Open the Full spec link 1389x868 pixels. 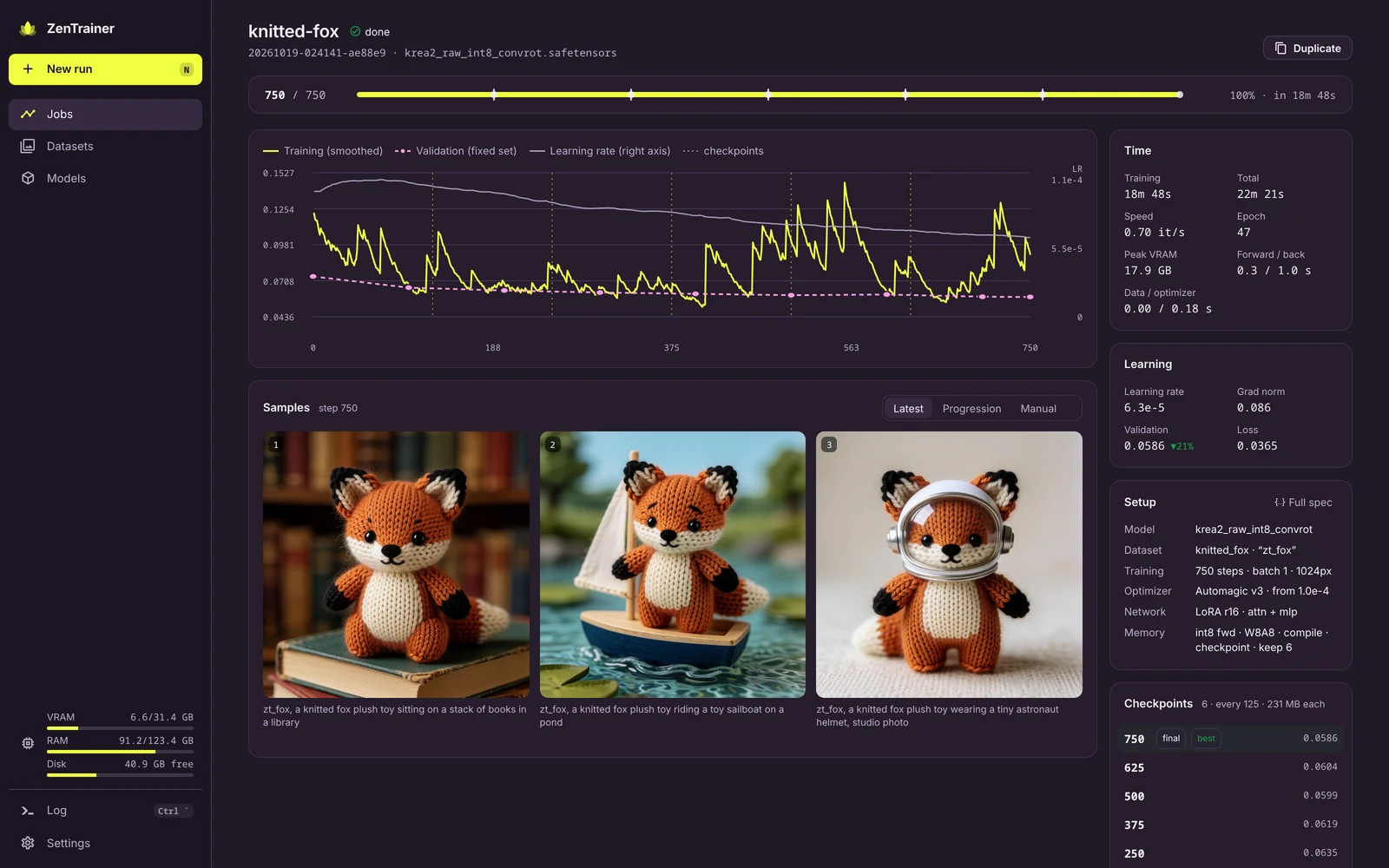click(1303, 503)
